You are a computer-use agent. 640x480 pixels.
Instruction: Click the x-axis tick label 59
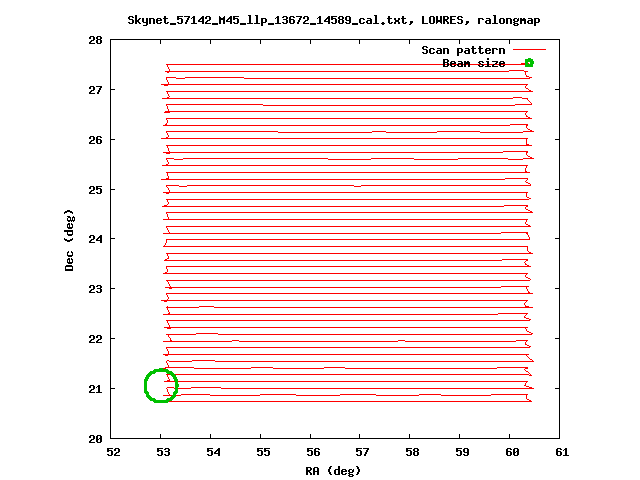[x=462, y=452]
